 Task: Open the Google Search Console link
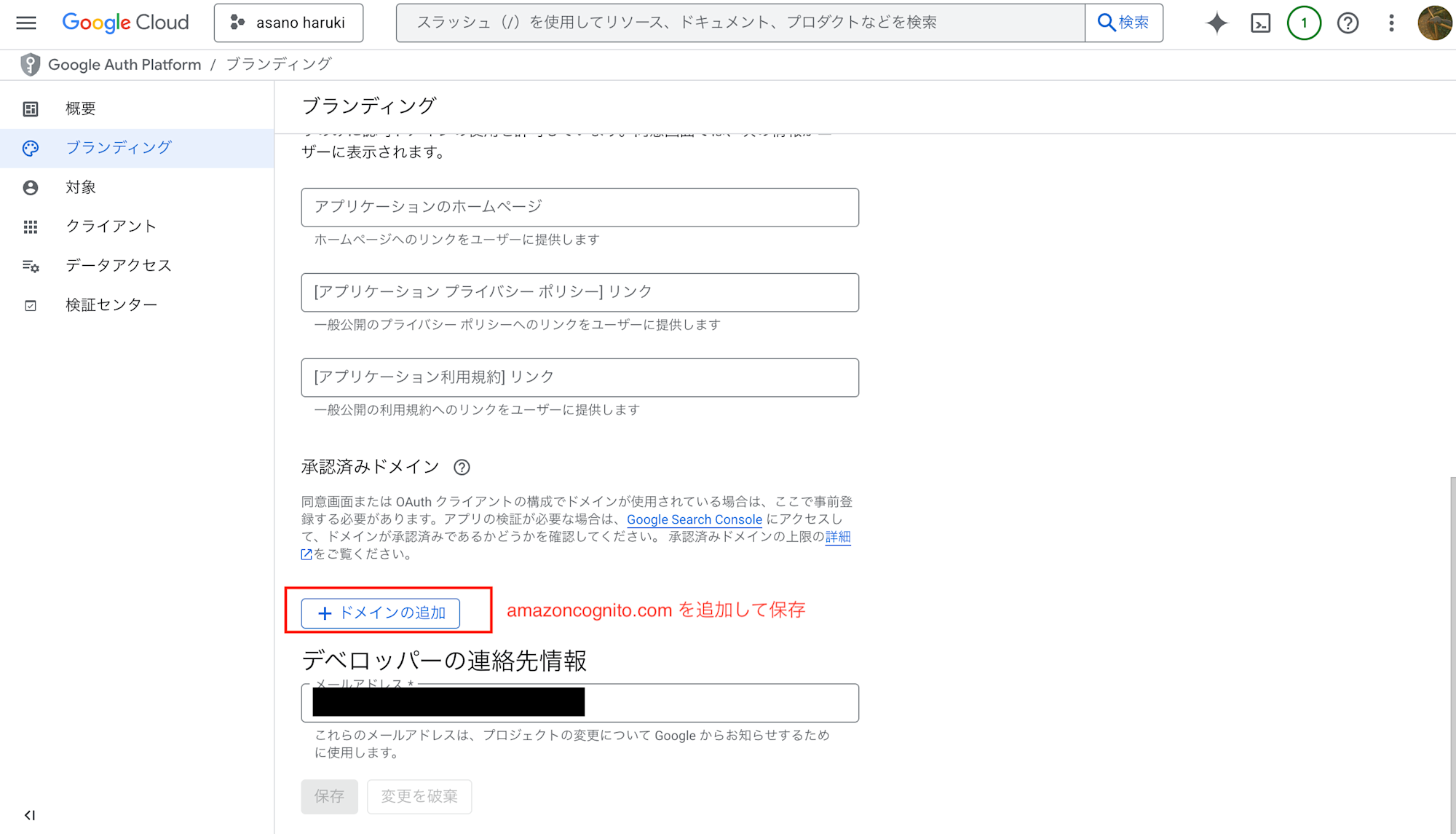695,519
